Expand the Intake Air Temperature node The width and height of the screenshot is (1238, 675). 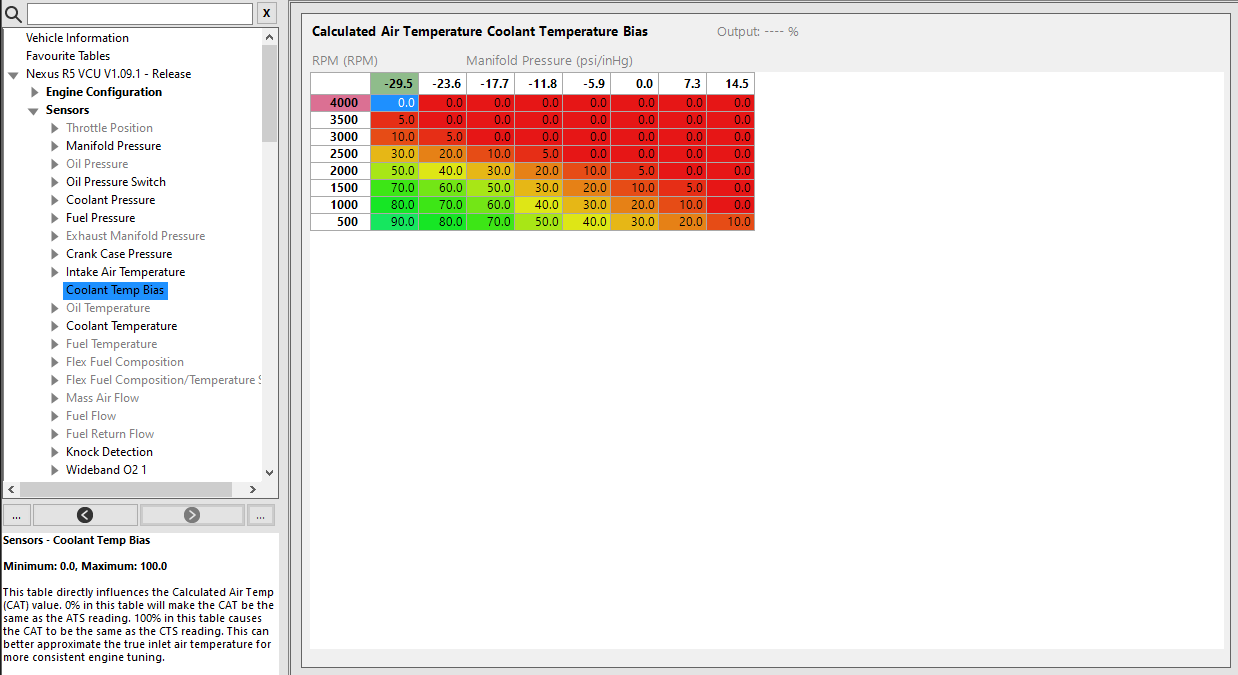(x=55, y=272)
